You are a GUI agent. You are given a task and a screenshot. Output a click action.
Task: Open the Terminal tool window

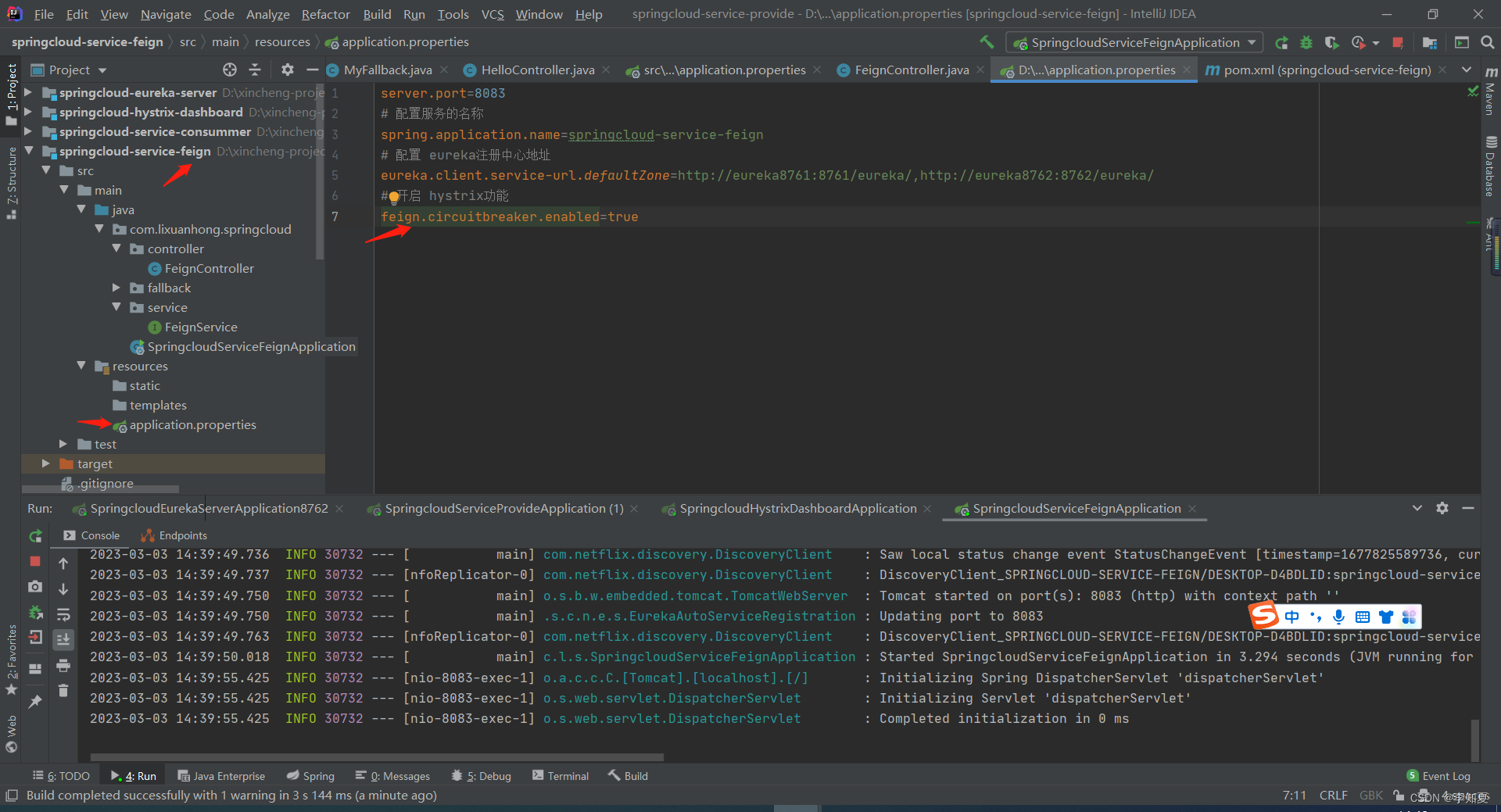pyautogui.click(x=561, y=775)
